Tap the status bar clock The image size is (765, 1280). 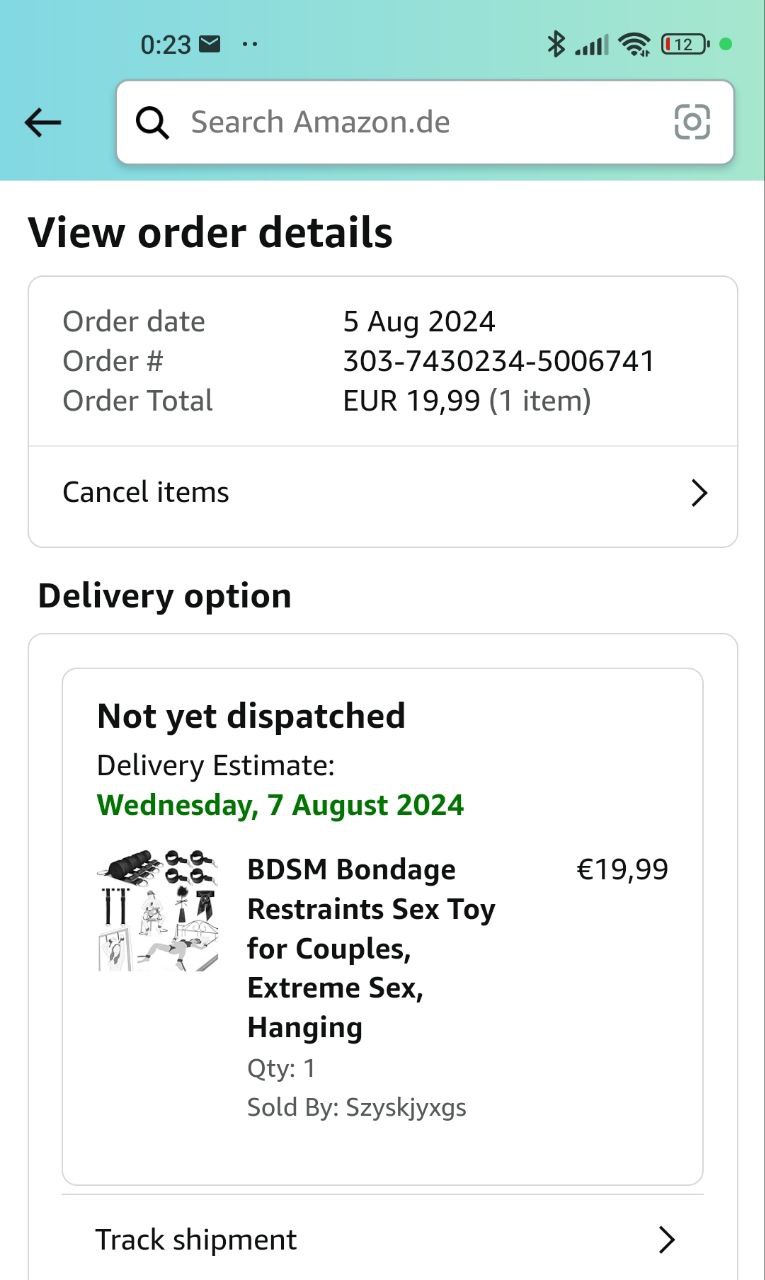point(165,45)
